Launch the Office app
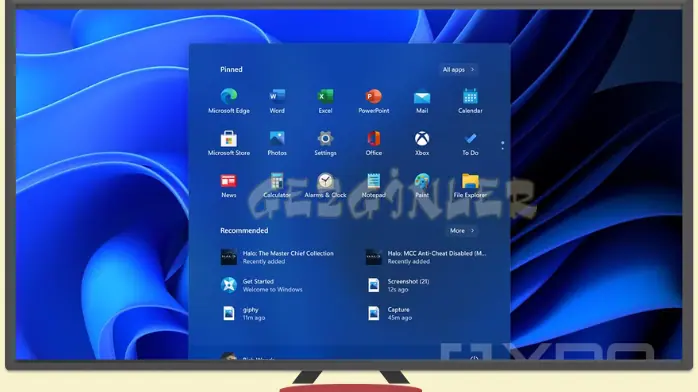This screenshot has width=698, height=392. click(373, 143)
